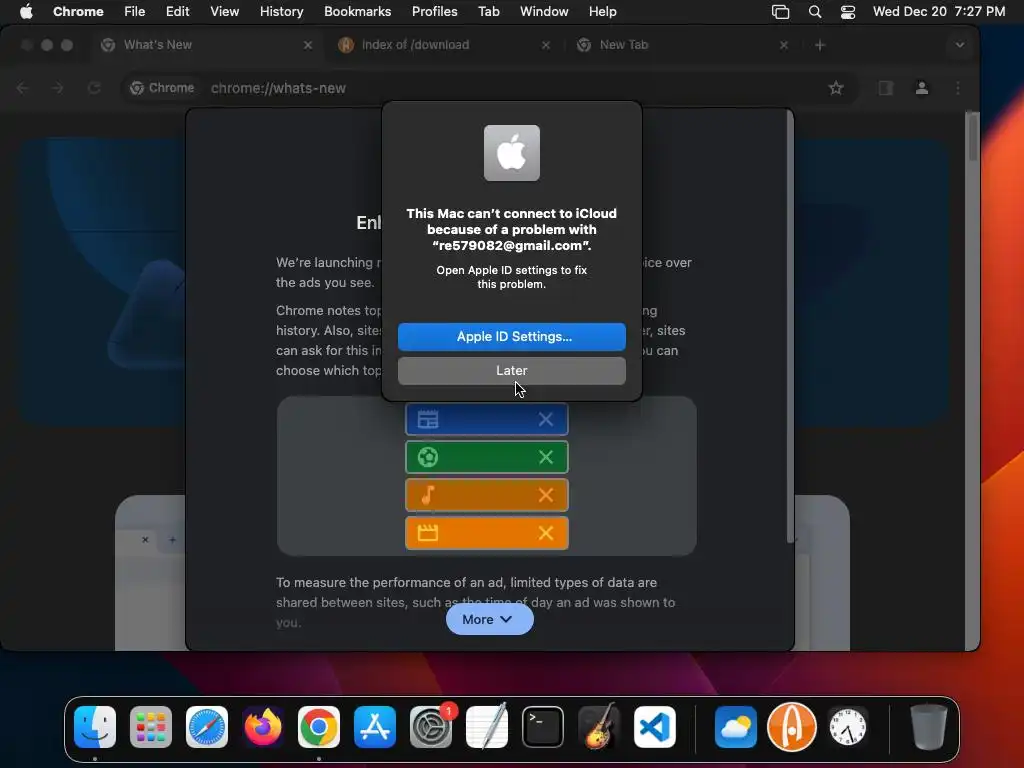
Task: Open the Chrome three-dot menu
Action: click(957, 88)
